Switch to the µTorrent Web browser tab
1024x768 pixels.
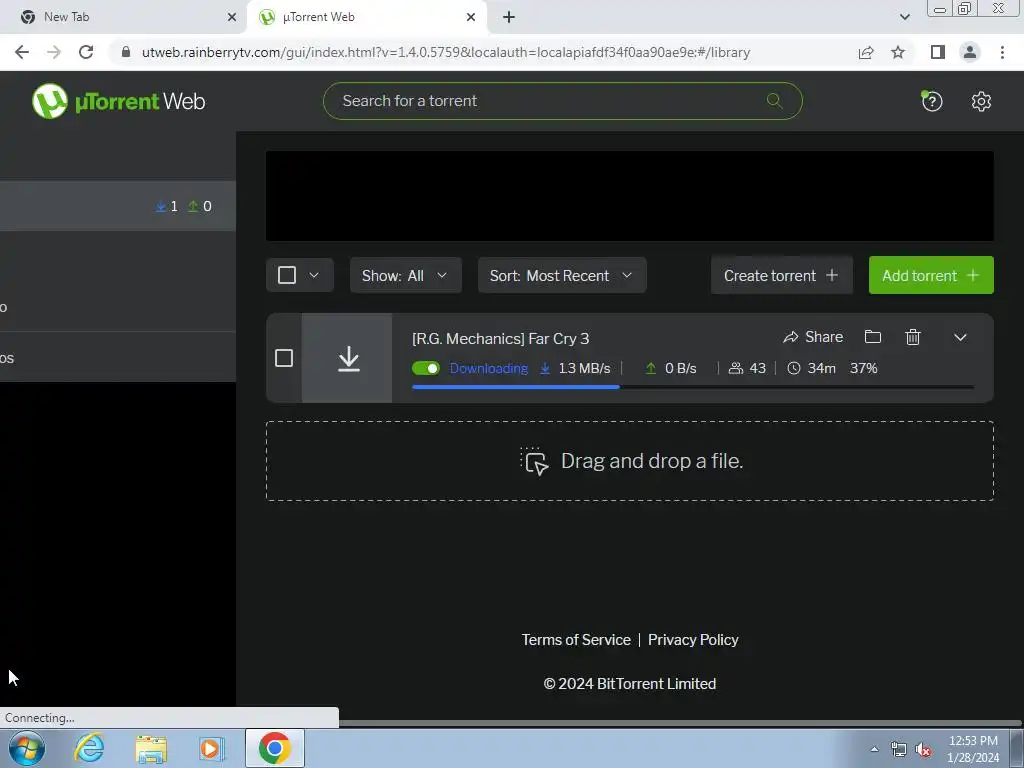coord(366,17)
